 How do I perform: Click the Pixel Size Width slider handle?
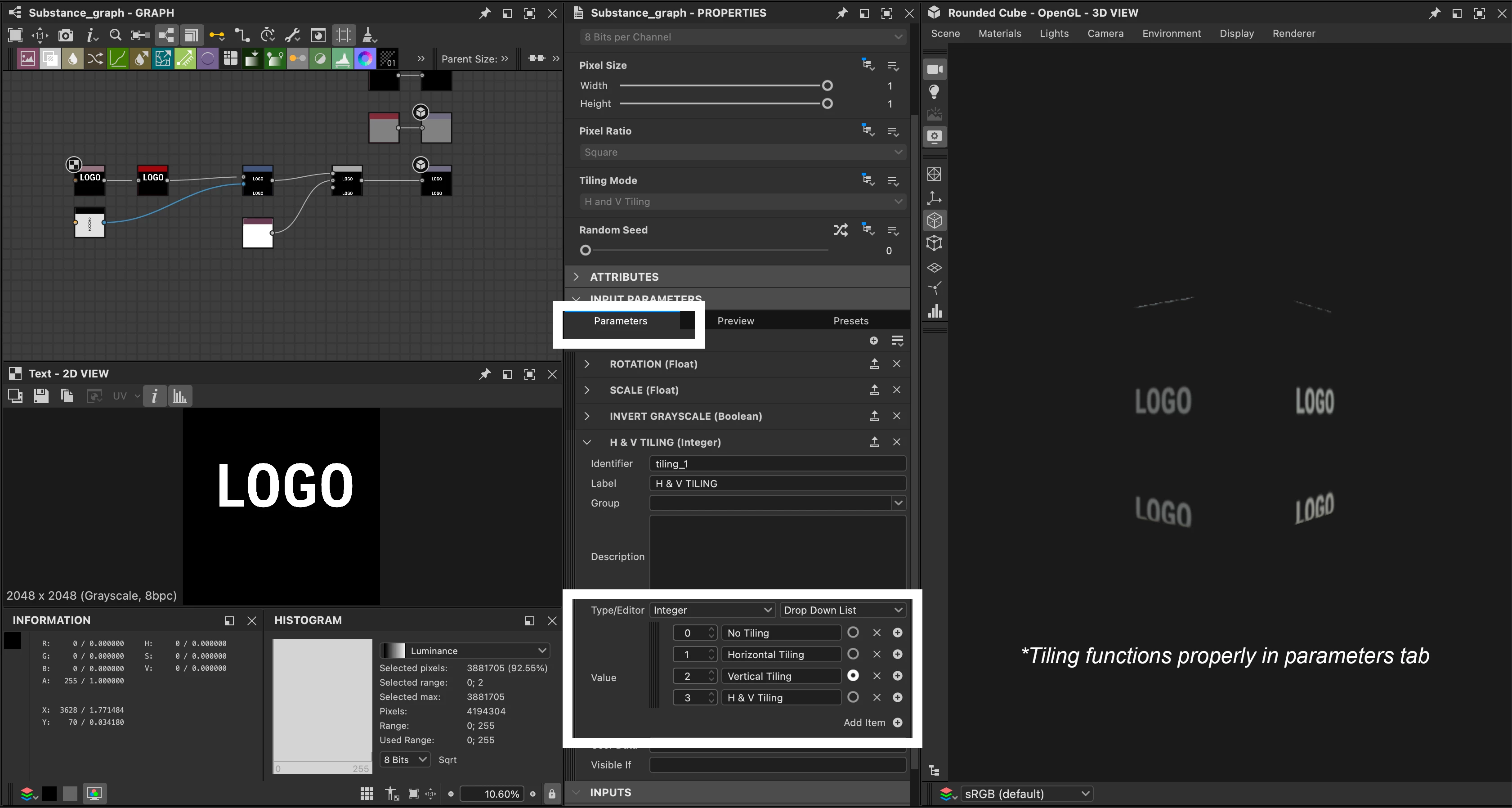click(x=827, y=86)
